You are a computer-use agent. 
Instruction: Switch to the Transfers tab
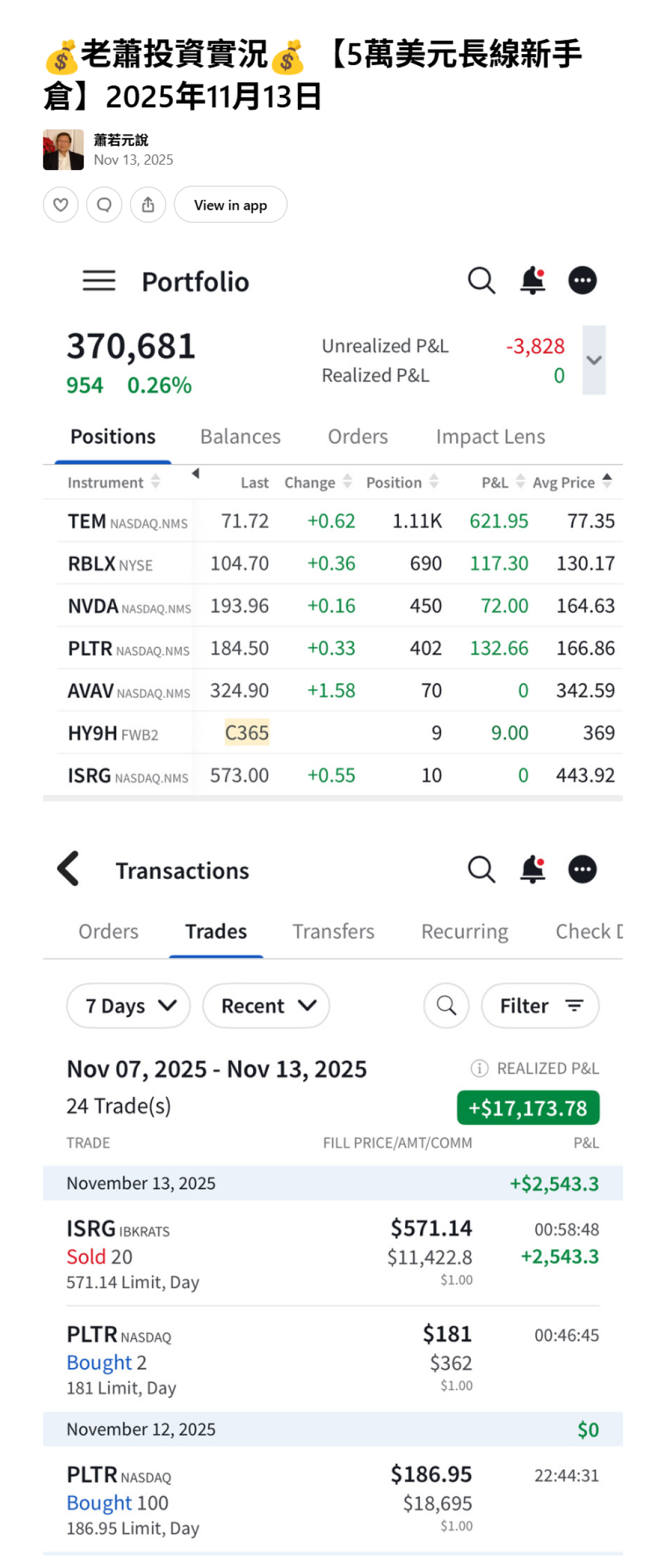click(333, 931)
